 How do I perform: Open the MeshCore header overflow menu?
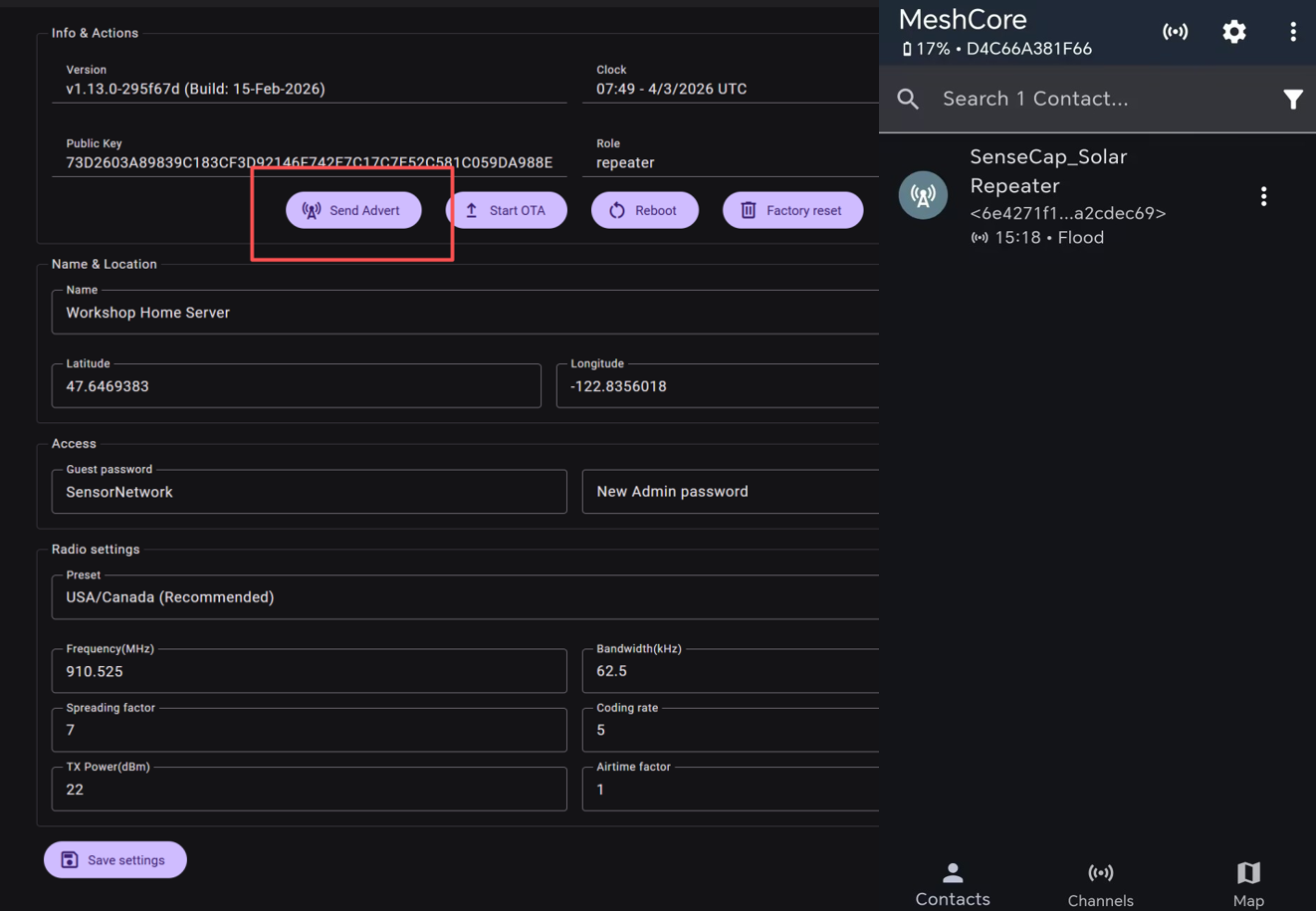click(x=1292, y=32)
